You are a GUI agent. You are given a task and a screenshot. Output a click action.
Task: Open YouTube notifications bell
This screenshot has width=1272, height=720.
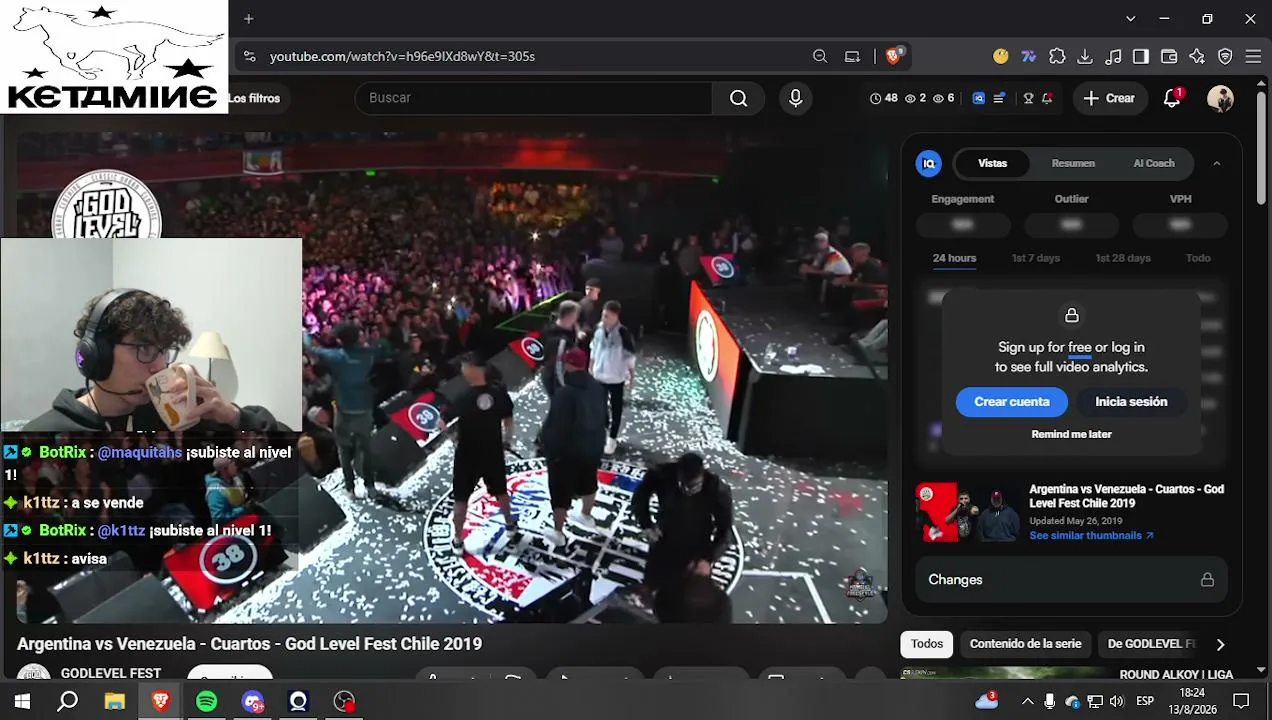1172,98
